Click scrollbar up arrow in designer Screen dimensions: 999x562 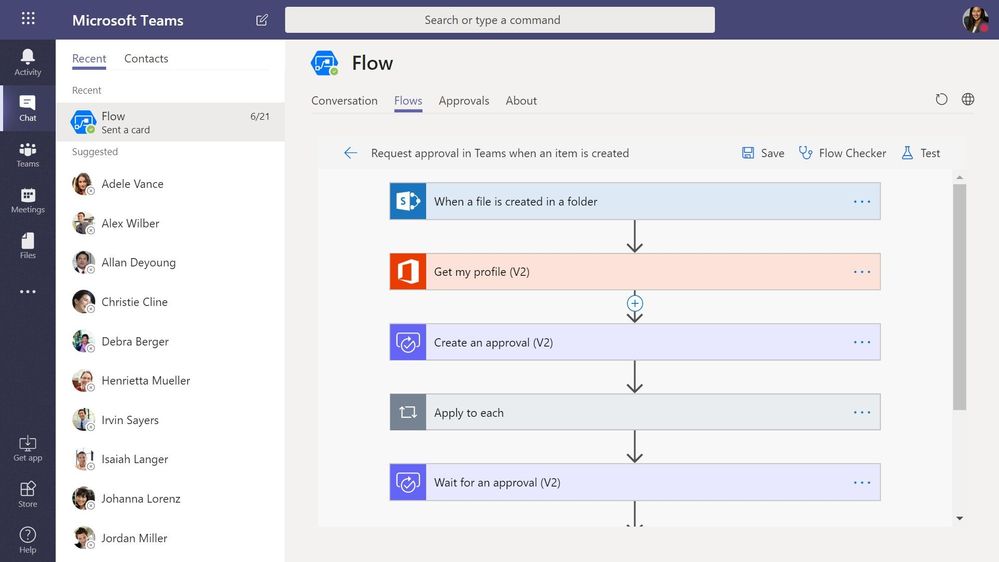pyautogui.click(x=959, y=177)
